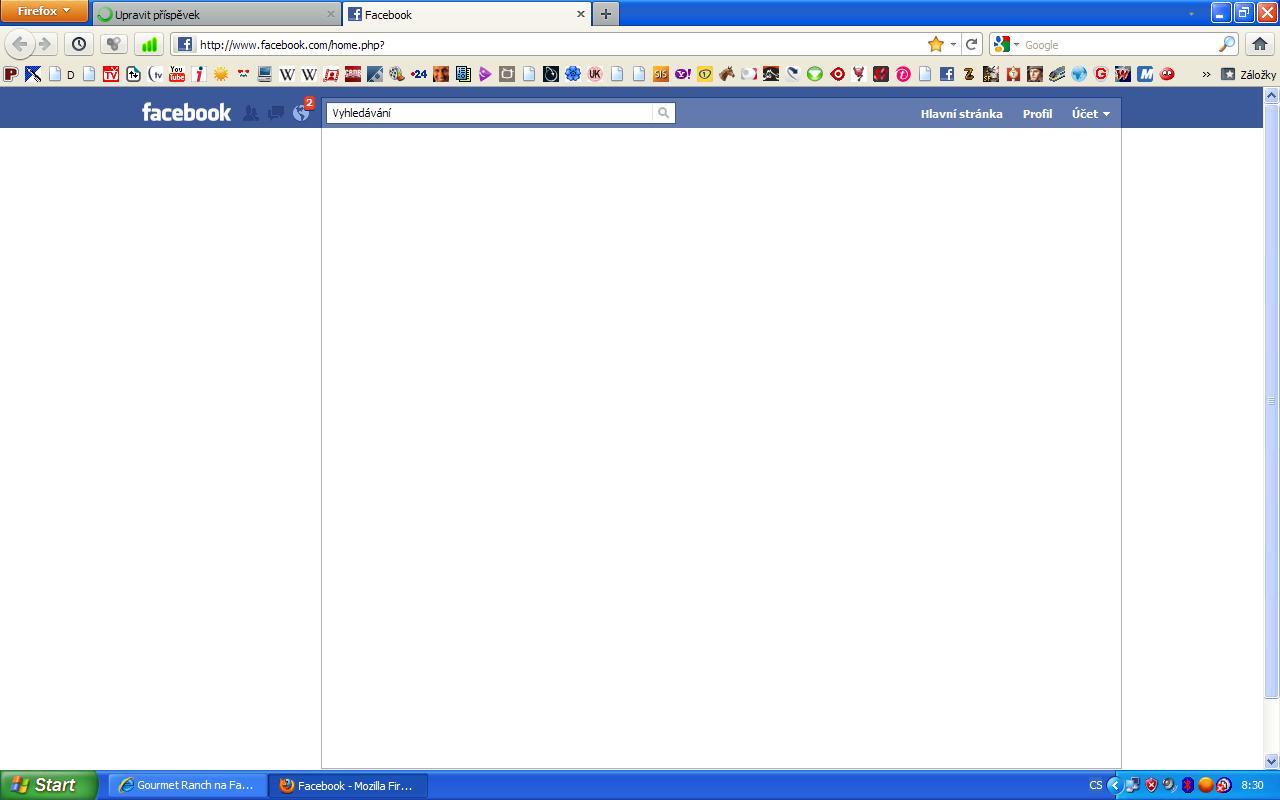Click the address bar URL field

point(560,44)
